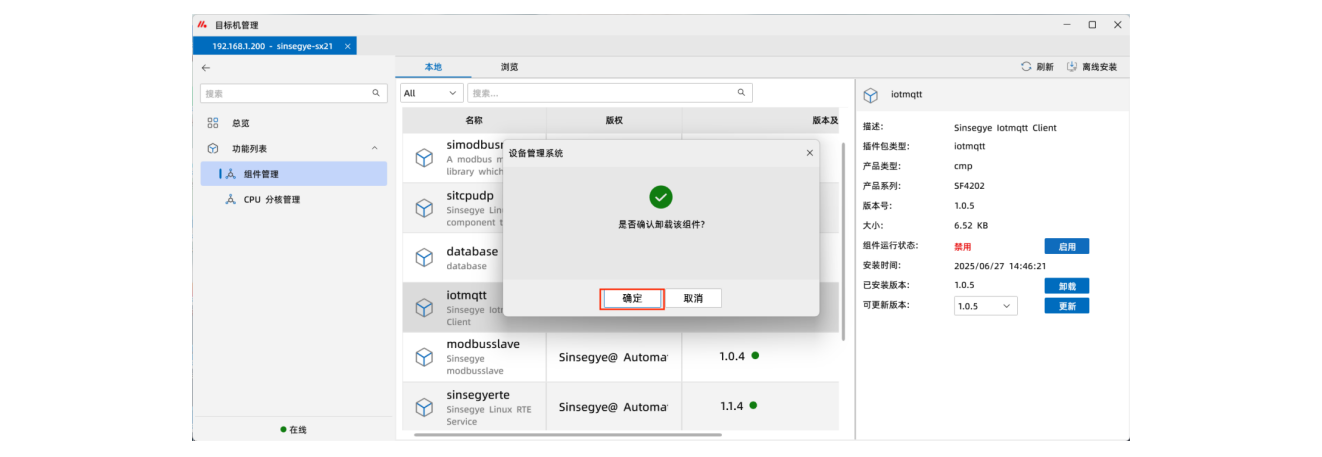1322x457 pixels.
Task: Click the search magnifier in the sidebar search
Action: (376, 93)
